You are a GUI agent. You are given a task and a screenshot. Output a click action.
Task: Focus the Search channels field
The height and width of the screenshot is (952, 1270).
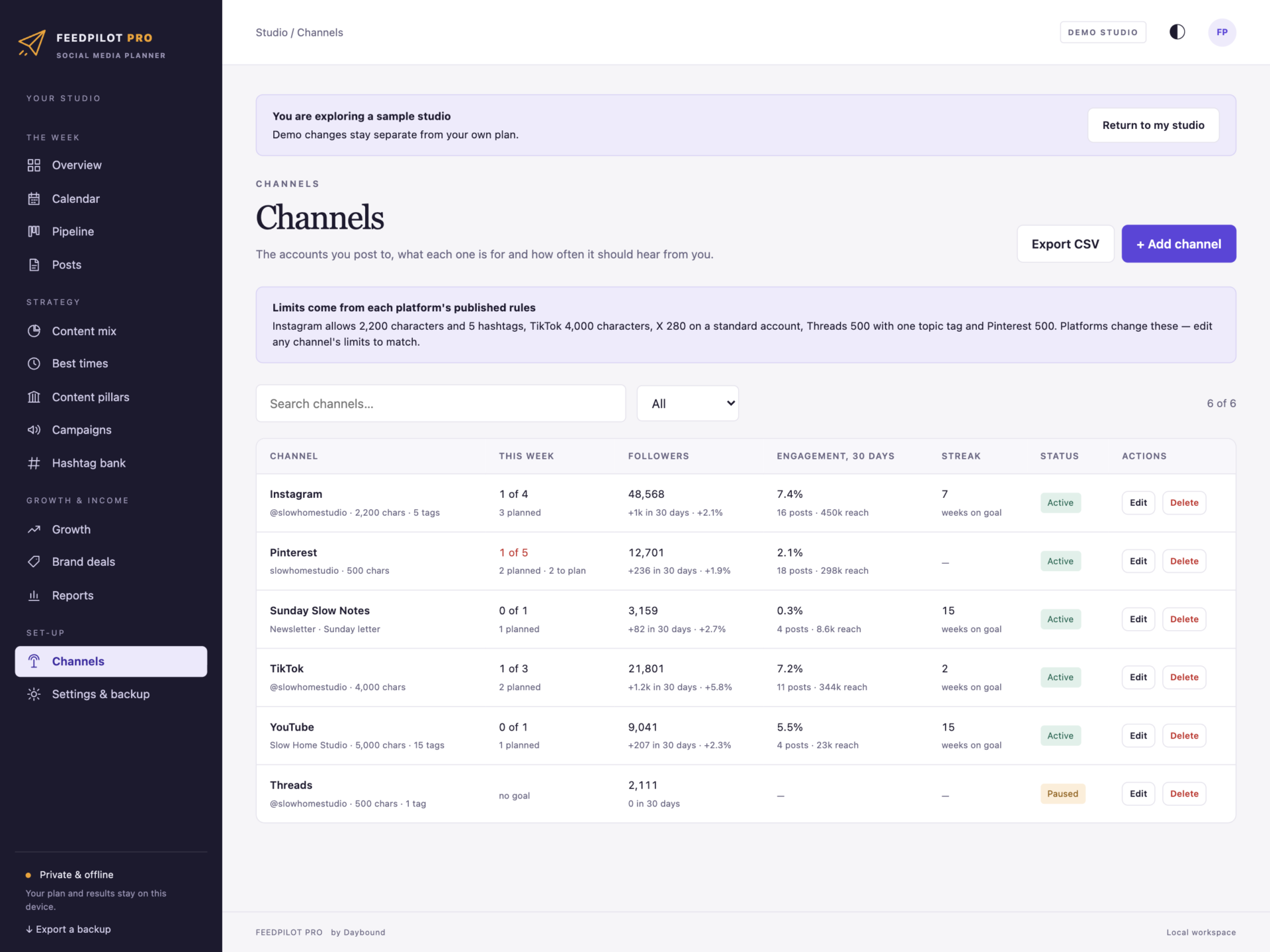(x=441, y=403)
